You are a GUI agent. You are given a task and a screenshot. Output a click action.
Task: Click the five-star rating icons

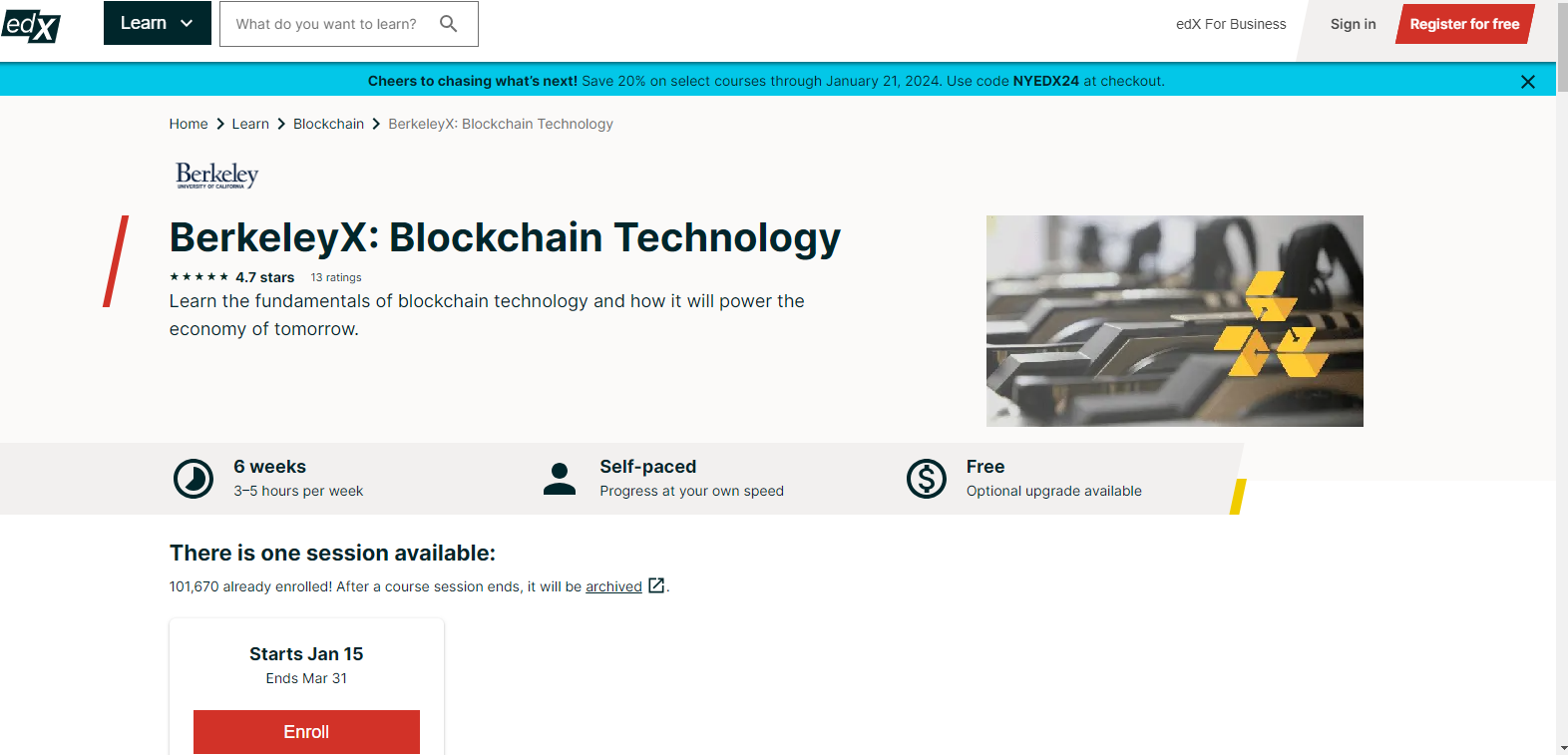pos(198,277)
